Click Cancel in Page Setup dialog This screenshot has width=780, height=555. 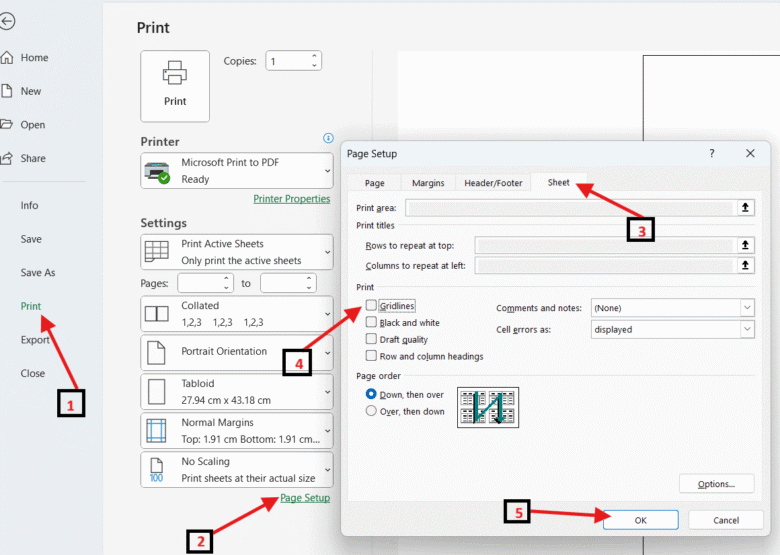point(726,520)
